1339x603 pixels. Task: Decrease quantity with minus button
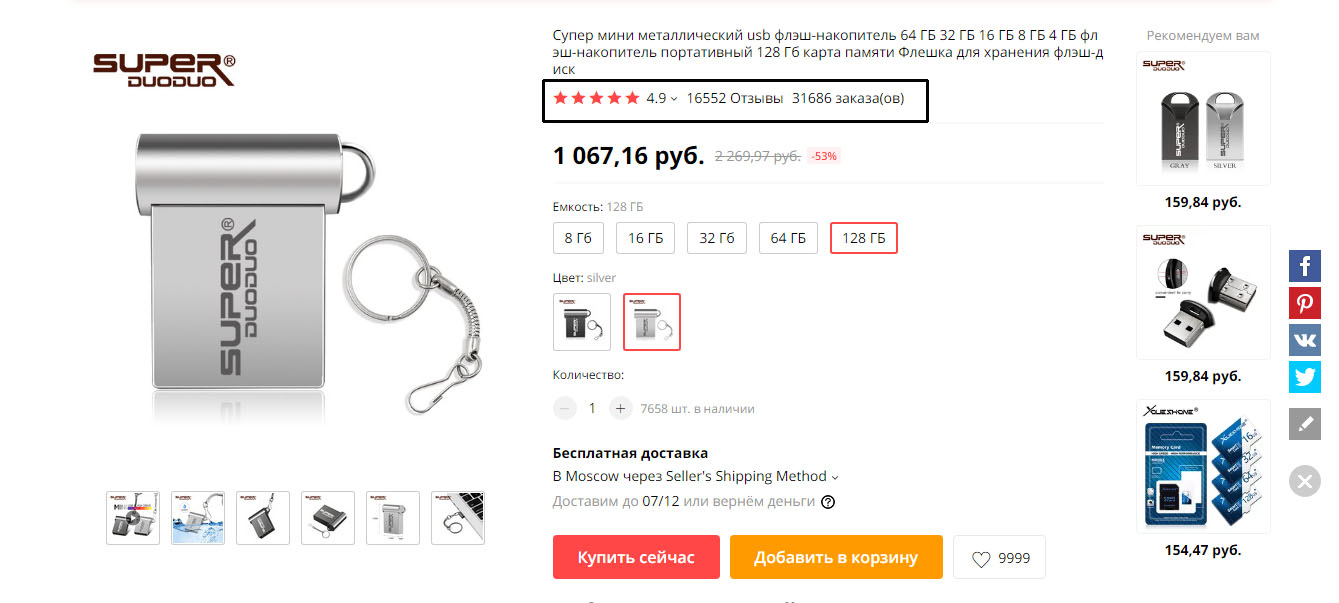565,408
